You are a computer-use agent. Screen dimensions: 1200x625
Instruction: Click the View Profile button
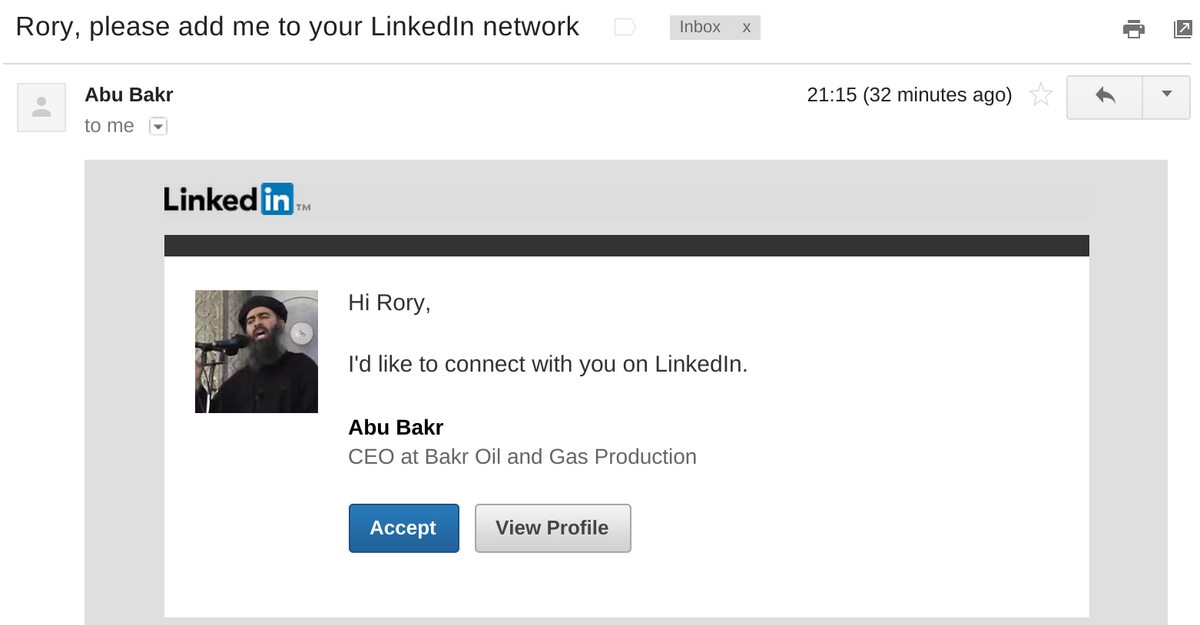point(552,528)
